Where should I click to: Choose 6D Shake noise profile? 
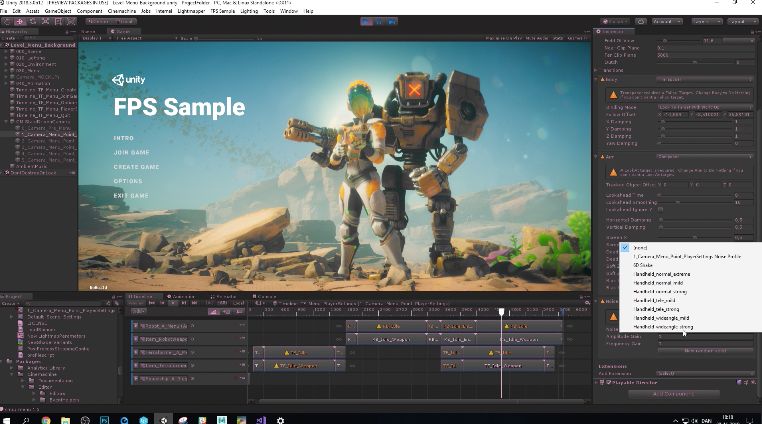643,265
